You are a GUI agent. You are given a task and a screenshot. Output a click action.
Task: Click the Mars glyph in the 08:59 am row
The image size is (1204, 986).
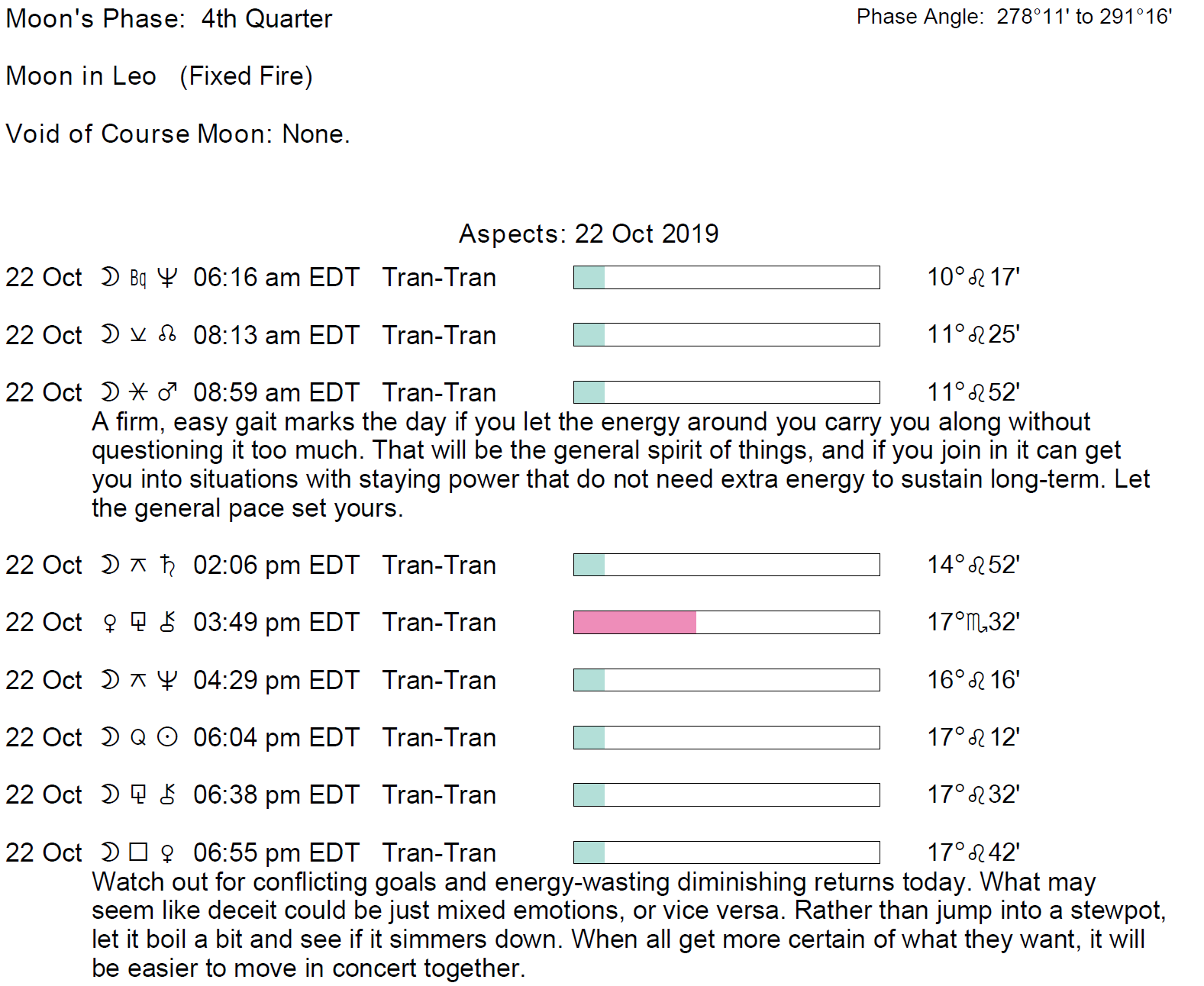click(167, 392)
